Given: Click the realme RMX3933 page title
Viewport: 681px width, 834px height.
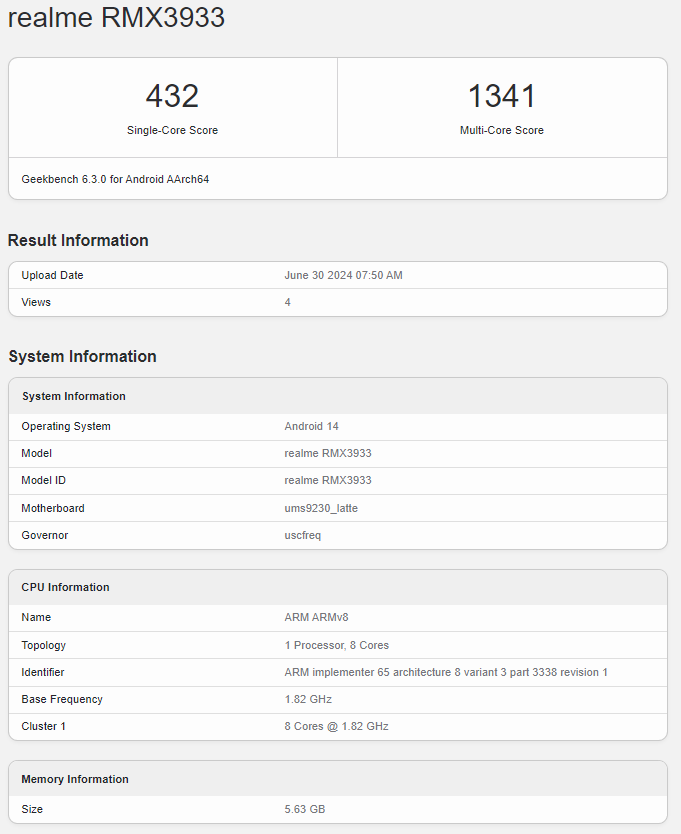Looking at the screenshot, I should tap(116, 17).
